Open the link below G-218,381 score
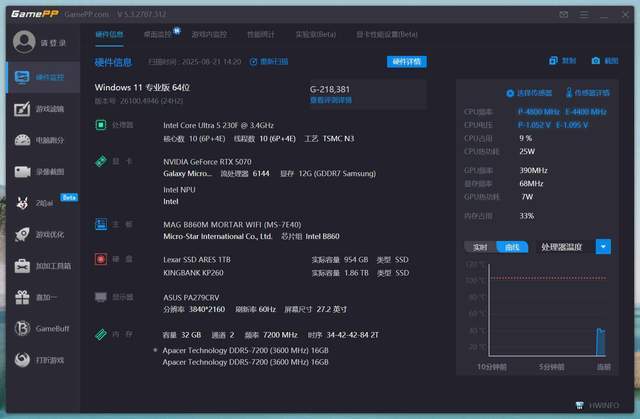The image size is (640, 419). tap(331, 100)
